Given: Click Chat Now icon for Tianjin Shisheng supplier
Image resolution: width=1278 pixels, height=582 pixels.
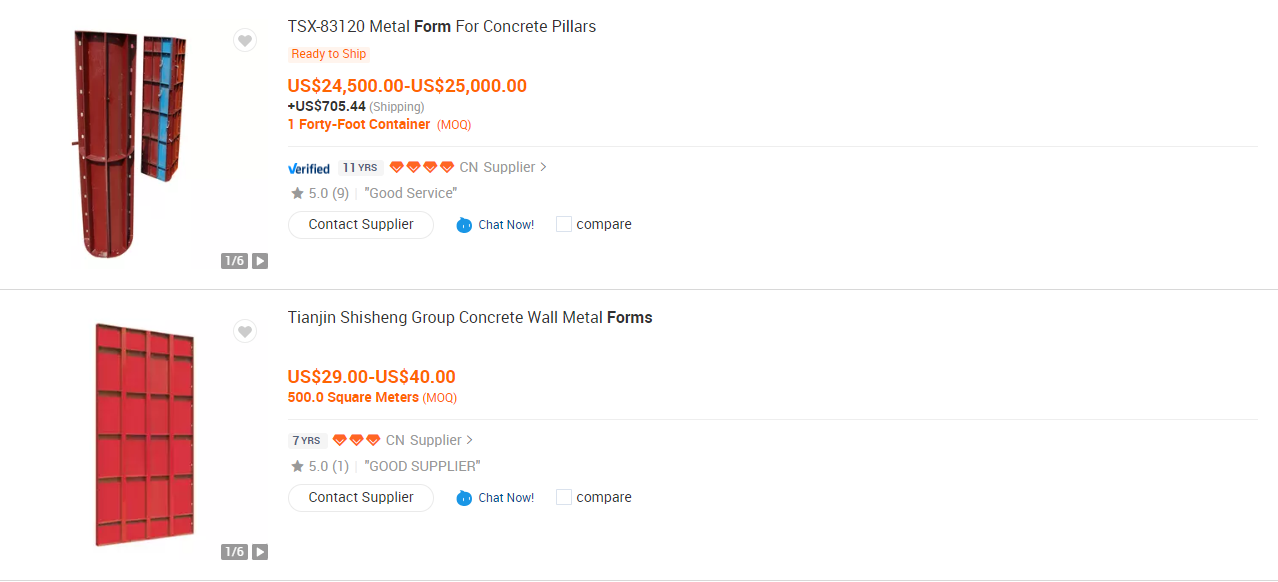Looking at the screenshot, I should (x=464, y=498).
